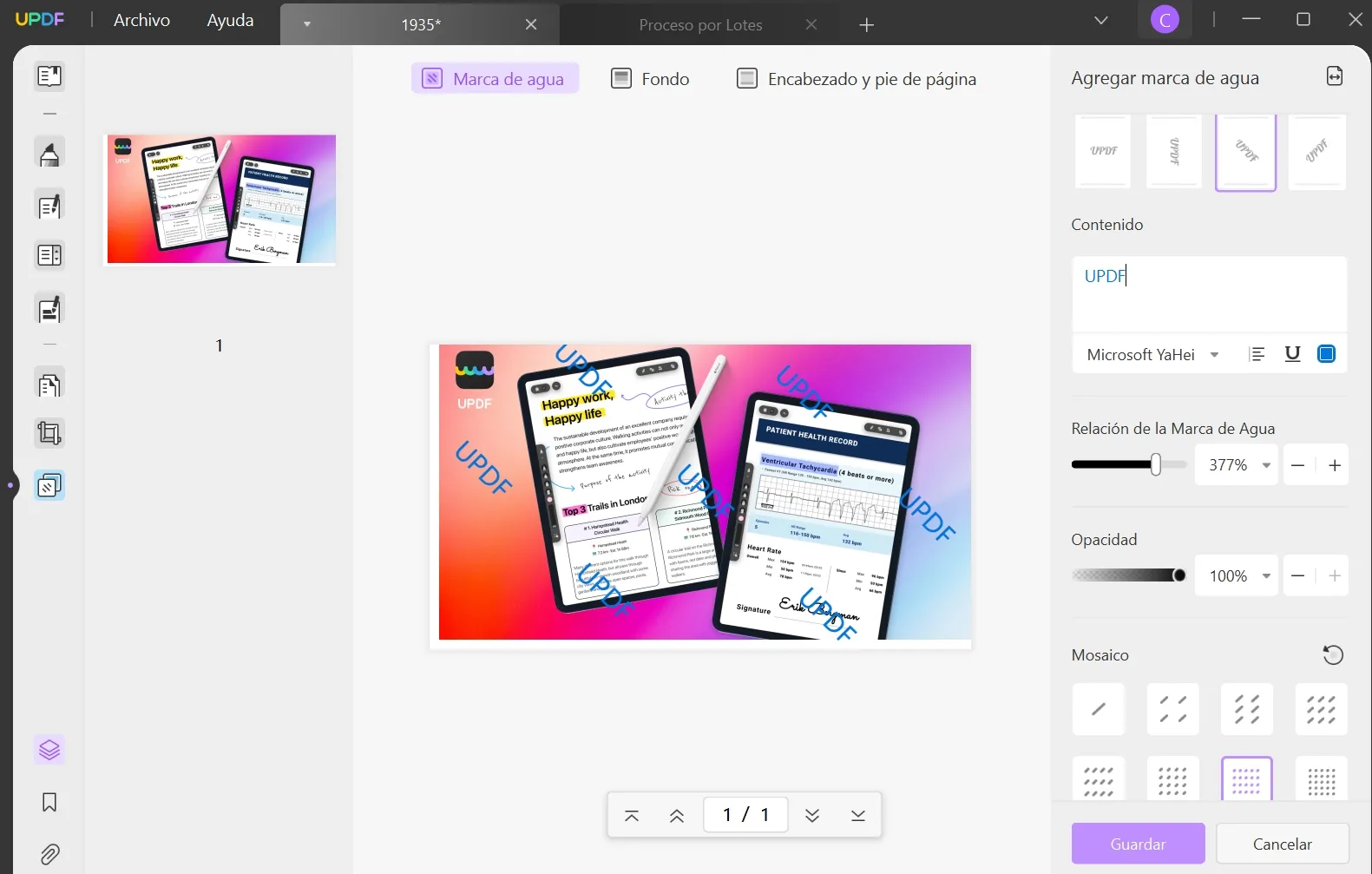Select the first-row densest mosaic option

[1322, 709]
